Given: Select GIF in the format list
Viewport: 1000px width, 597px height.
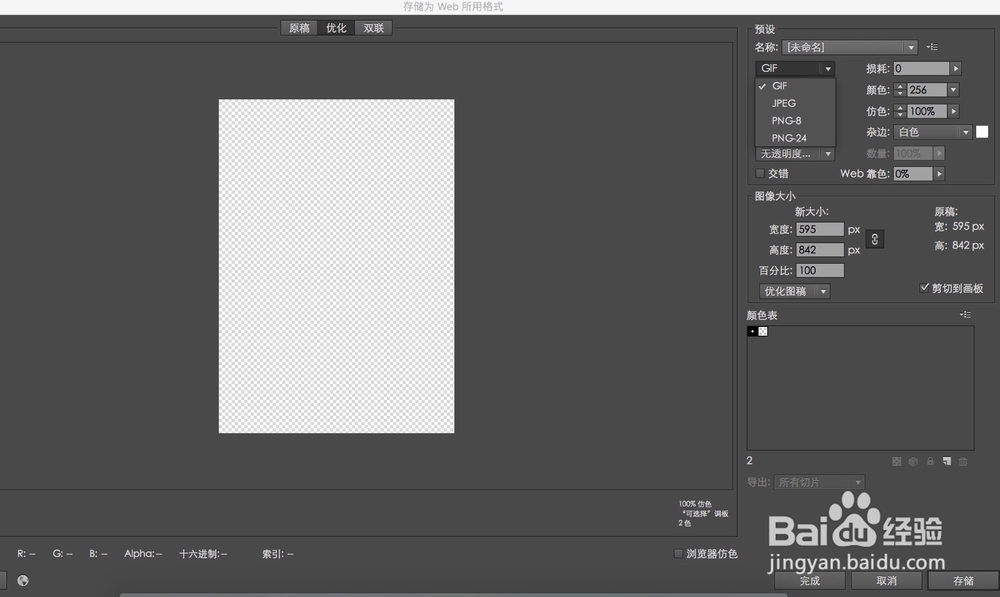Looking at the screenshot, I should click(795, 85).
